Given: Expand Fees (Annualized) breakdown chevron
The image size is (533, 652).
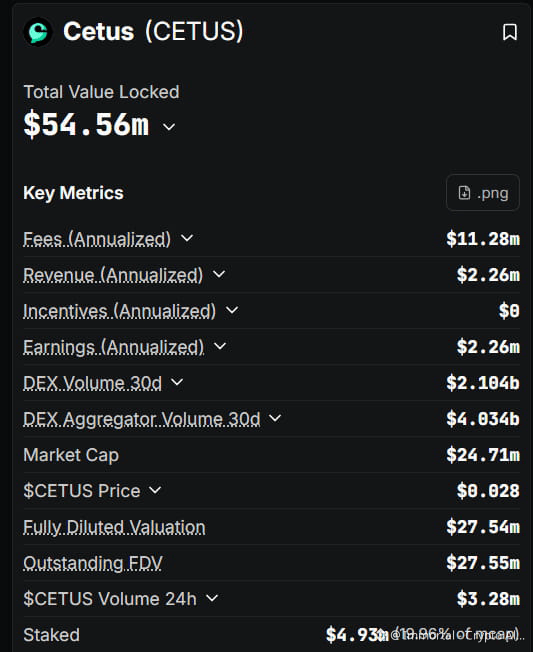Looking at the screenshot, I should [187, 238].
